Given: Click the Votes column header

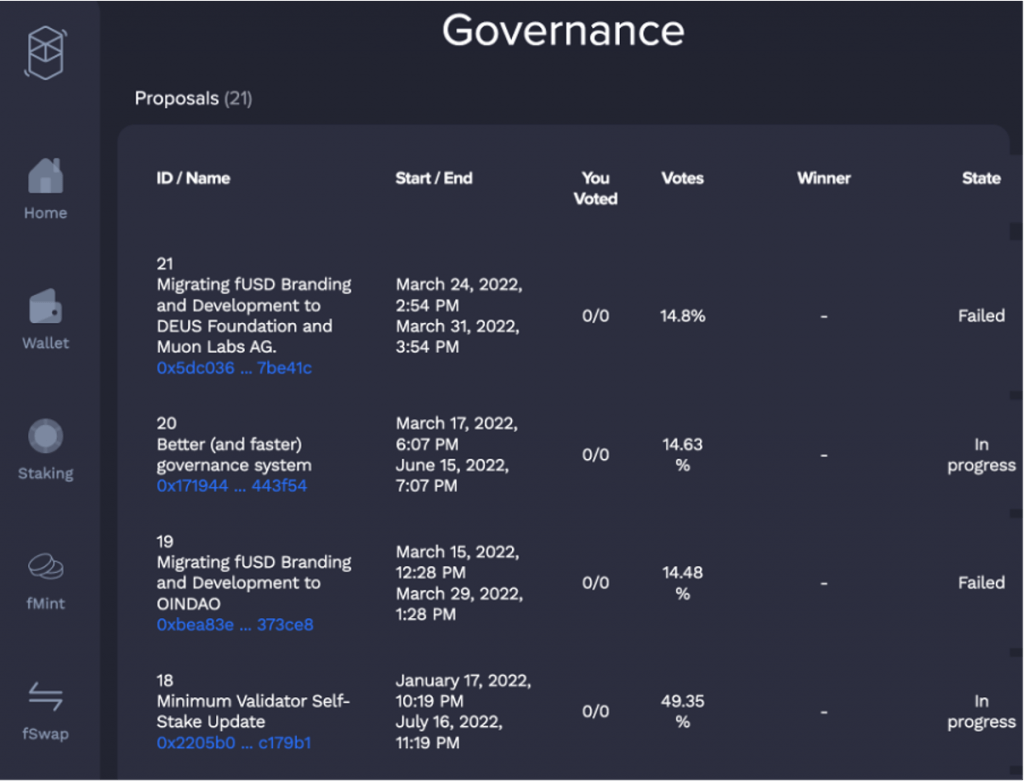Looking at the screenshot, I should tap(682, 178).
